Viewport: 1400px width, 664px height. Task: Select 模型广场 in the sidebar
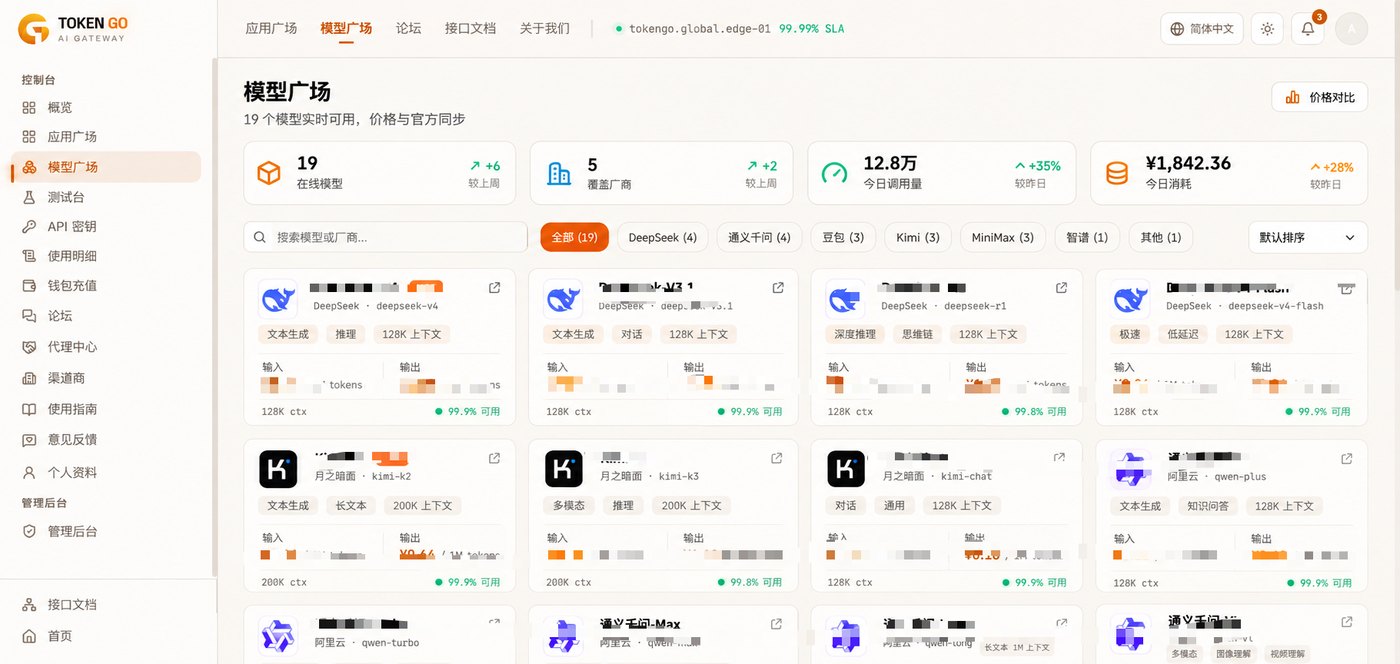pyautogui.click(x=106, y=167)
